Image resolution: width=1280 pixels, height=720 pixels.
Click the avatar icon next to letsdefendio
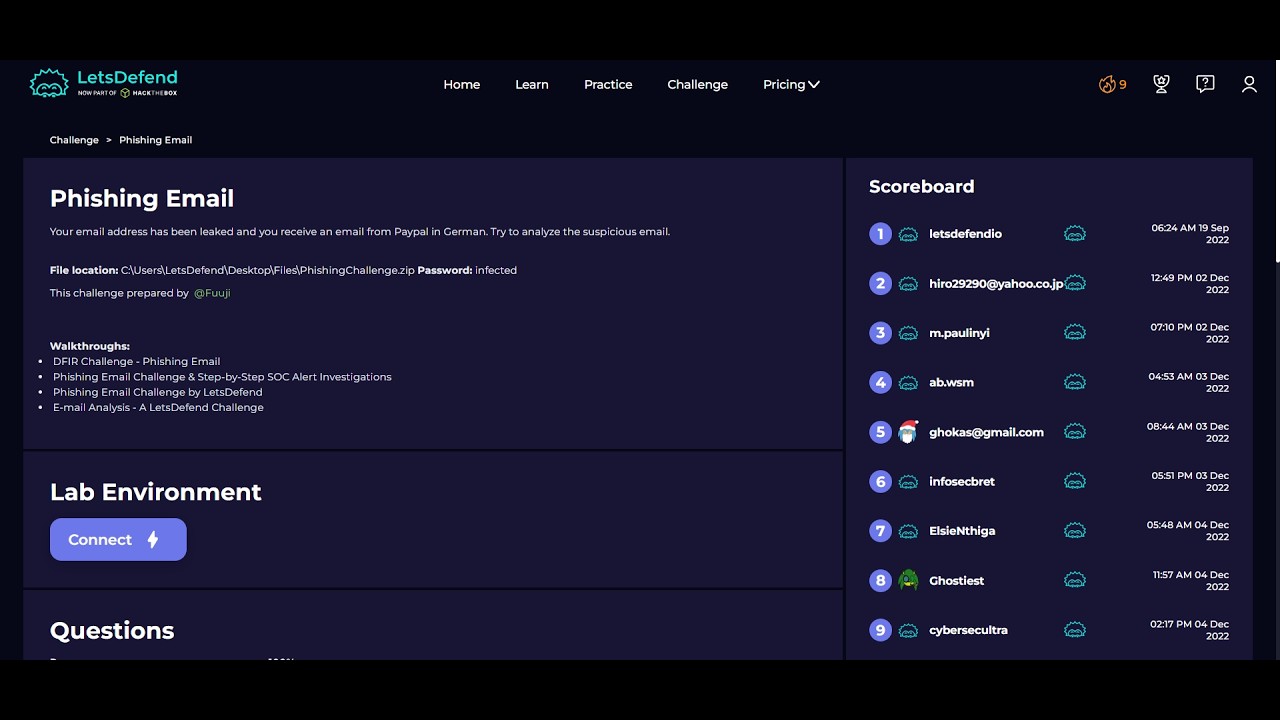click(908, 234)
